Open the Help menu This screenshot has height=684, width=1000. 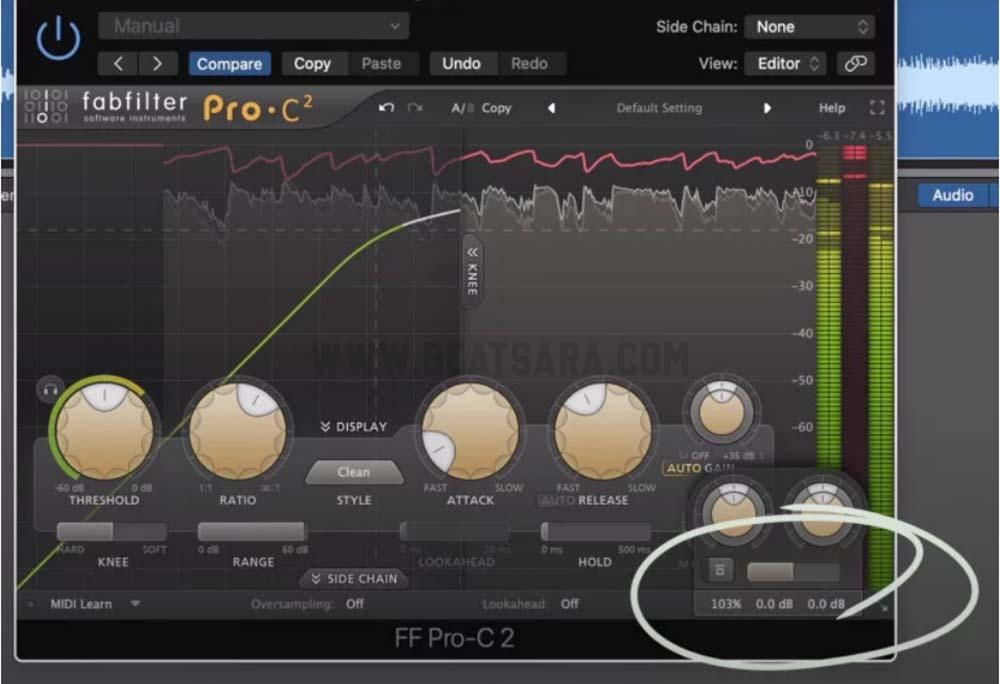pos(832,108)
